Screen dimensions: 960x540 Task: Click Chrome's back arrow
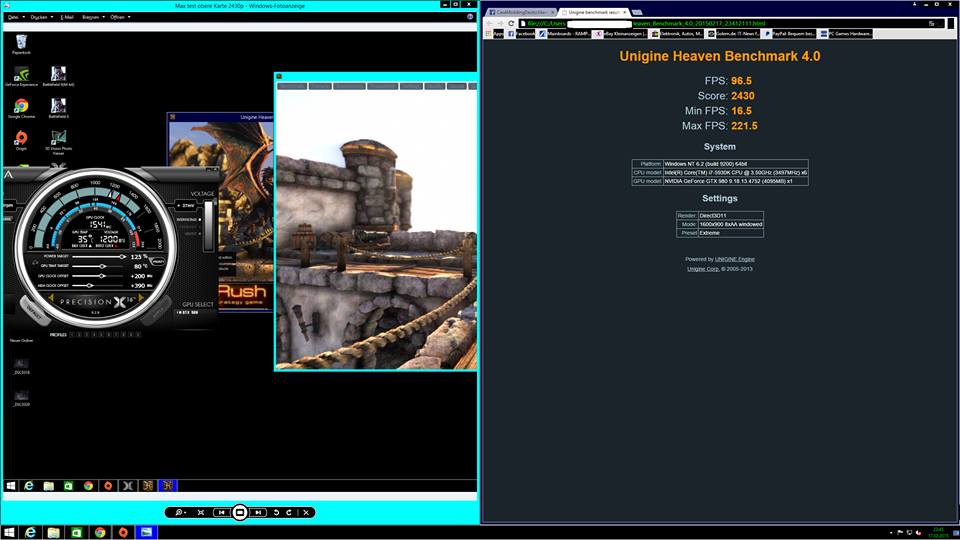[x=489, y=23]
